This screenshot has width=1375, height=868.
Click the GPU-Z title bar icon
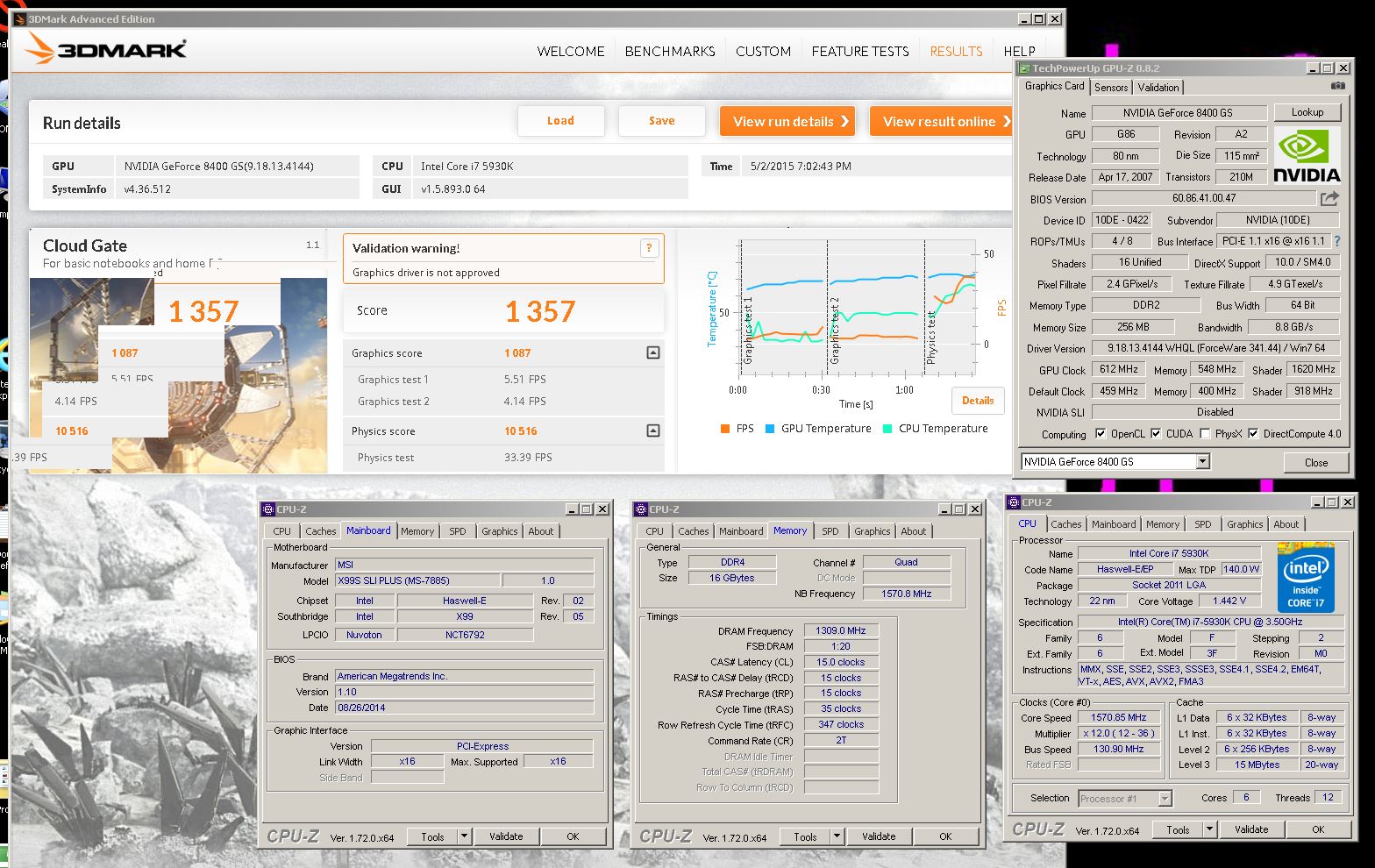point(1023,68)
